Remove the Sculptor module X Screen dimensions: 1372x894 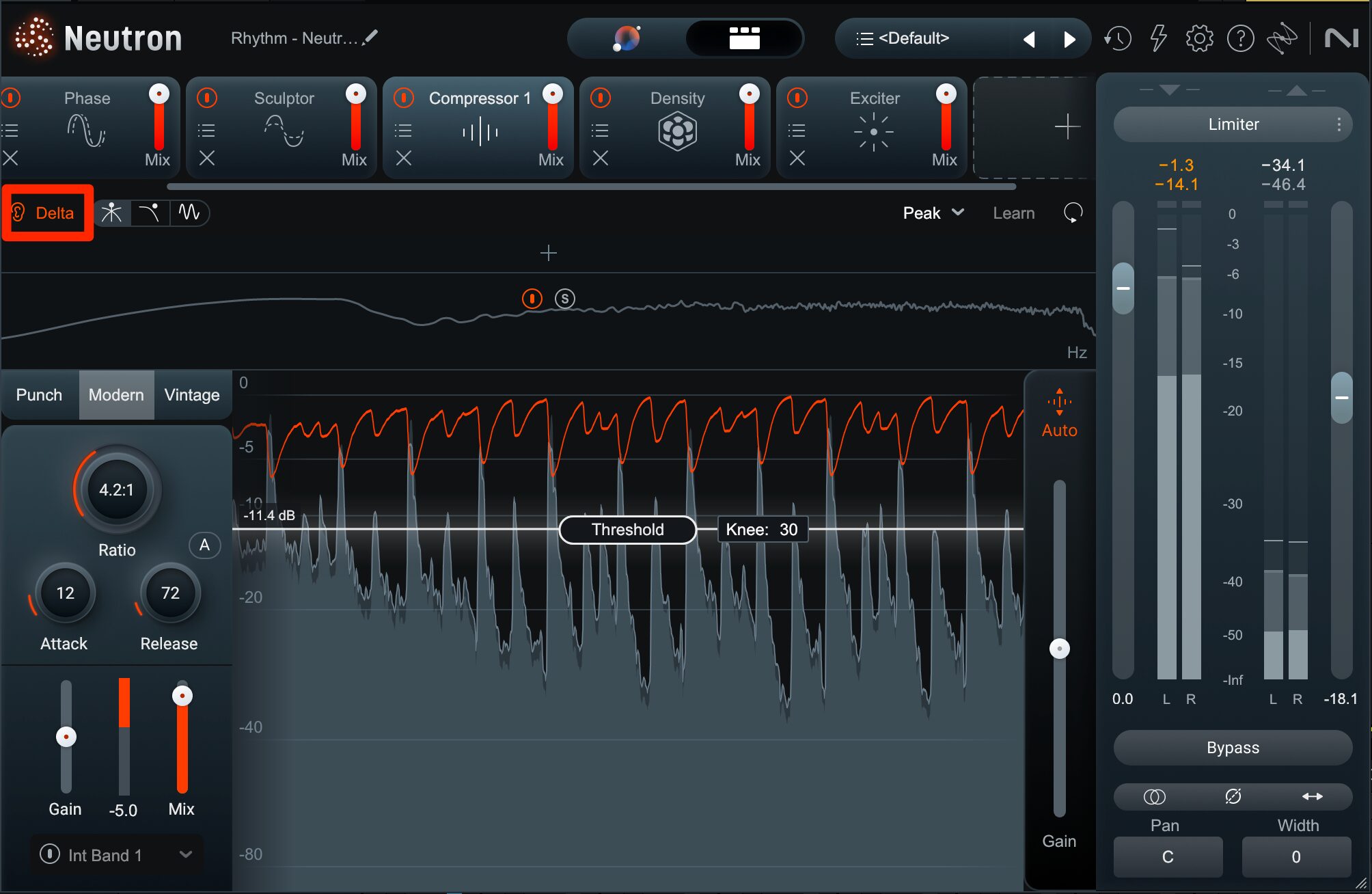(207, 158)
